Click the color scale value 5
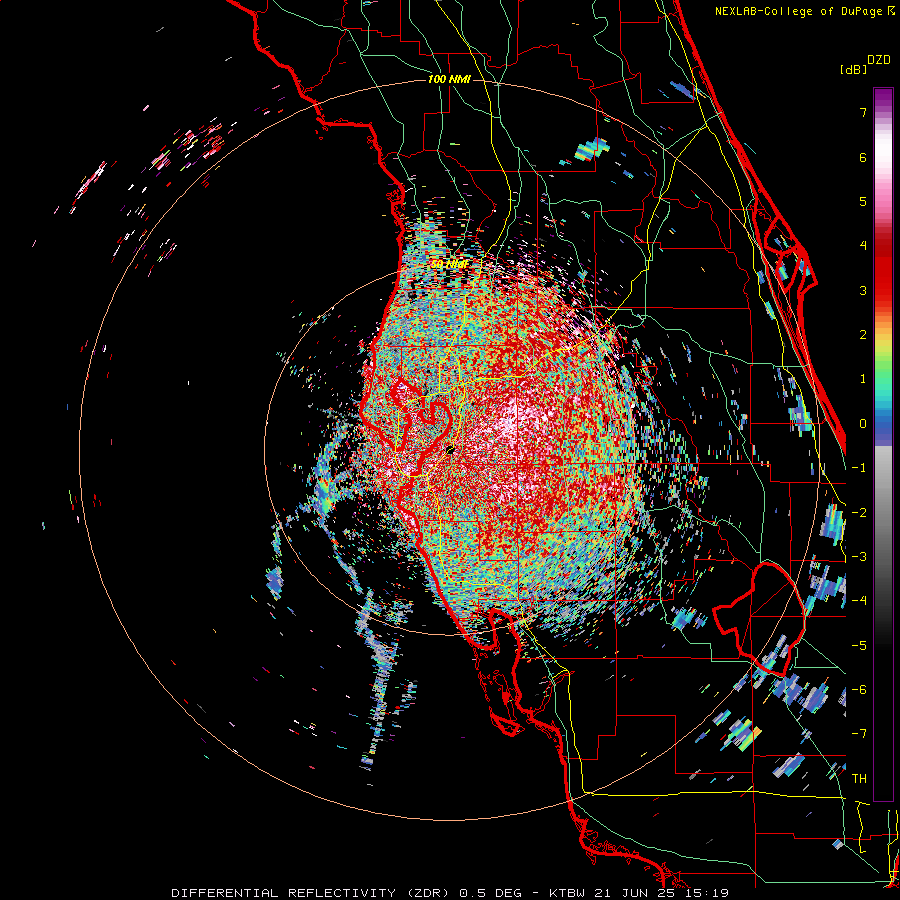Screen dimensions: 900x900 pos(863,201)
